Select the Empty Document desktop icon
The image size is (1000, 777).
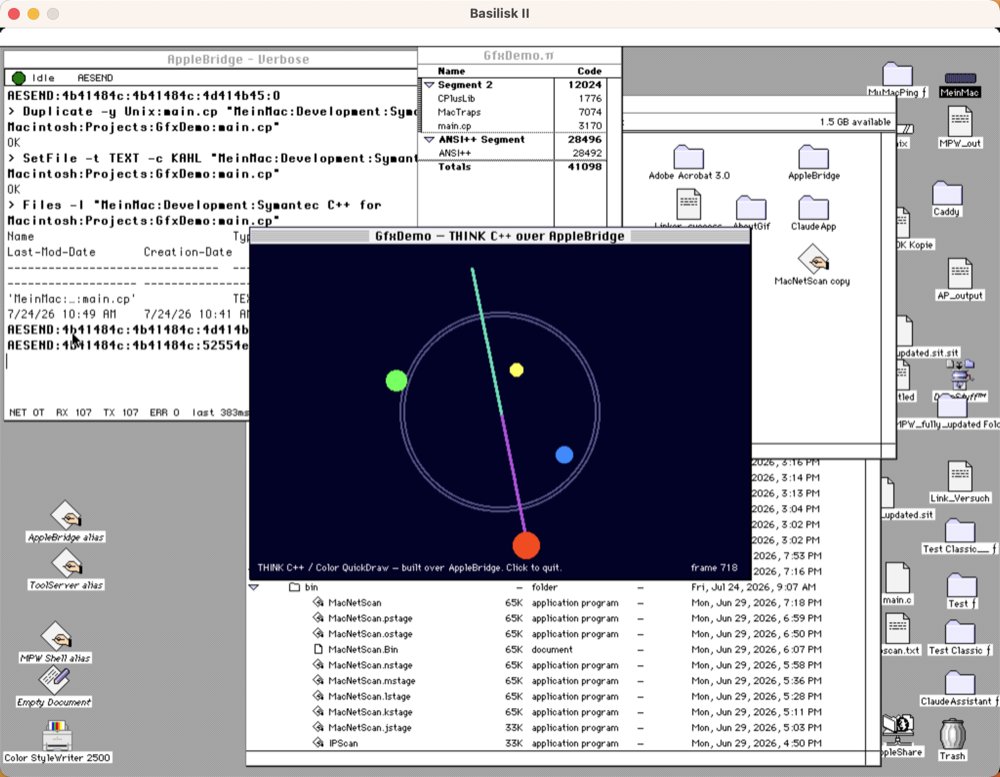(x=54, y=680)
